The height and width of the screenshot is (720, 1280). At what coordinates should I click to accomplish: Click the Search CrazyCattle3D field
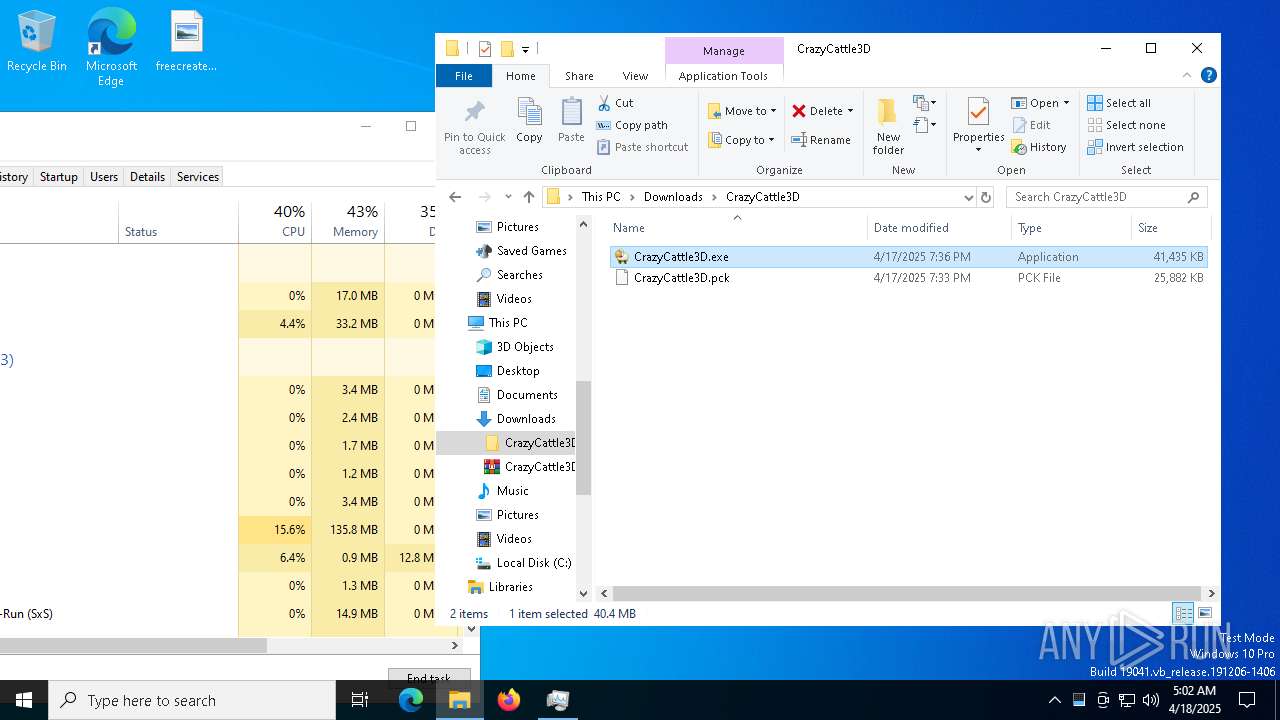[1106, 197]
